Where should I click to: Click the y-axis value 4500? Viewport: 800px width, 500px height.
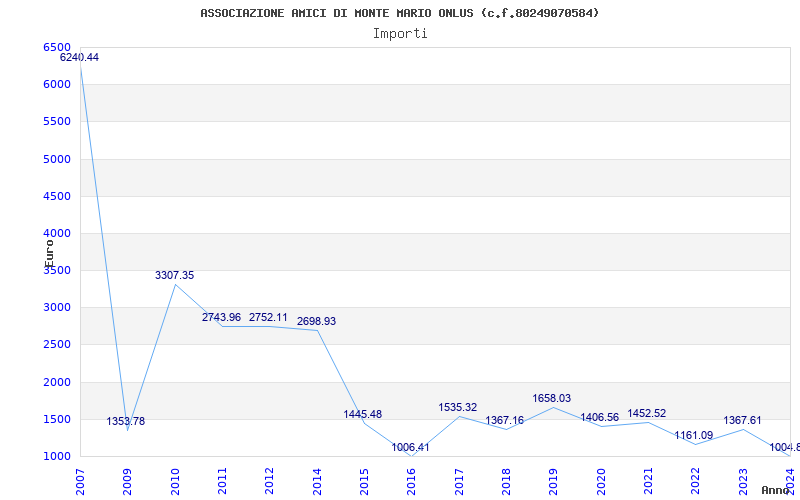[x=57, y=196]
